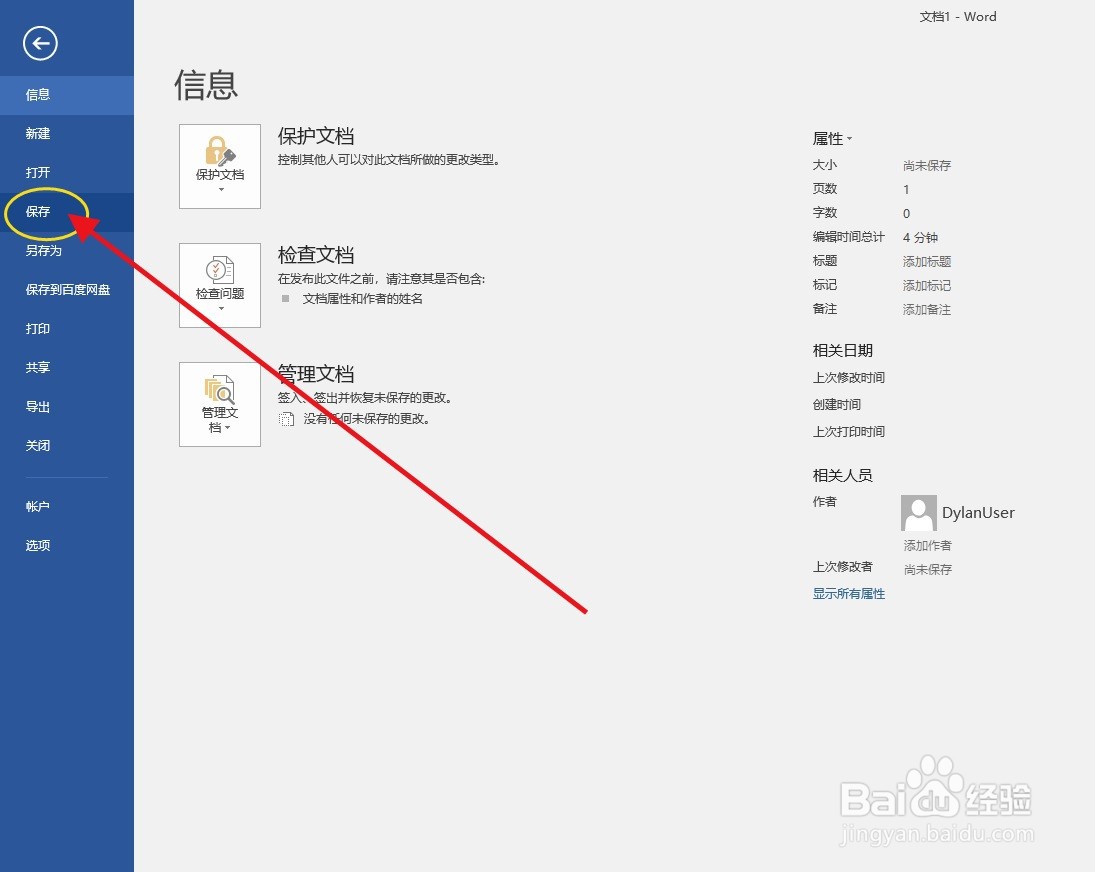Viewport: 1095px width, 872px height.
Task: Open 共享 in the sidebar
Action: [x=67, y=367]
